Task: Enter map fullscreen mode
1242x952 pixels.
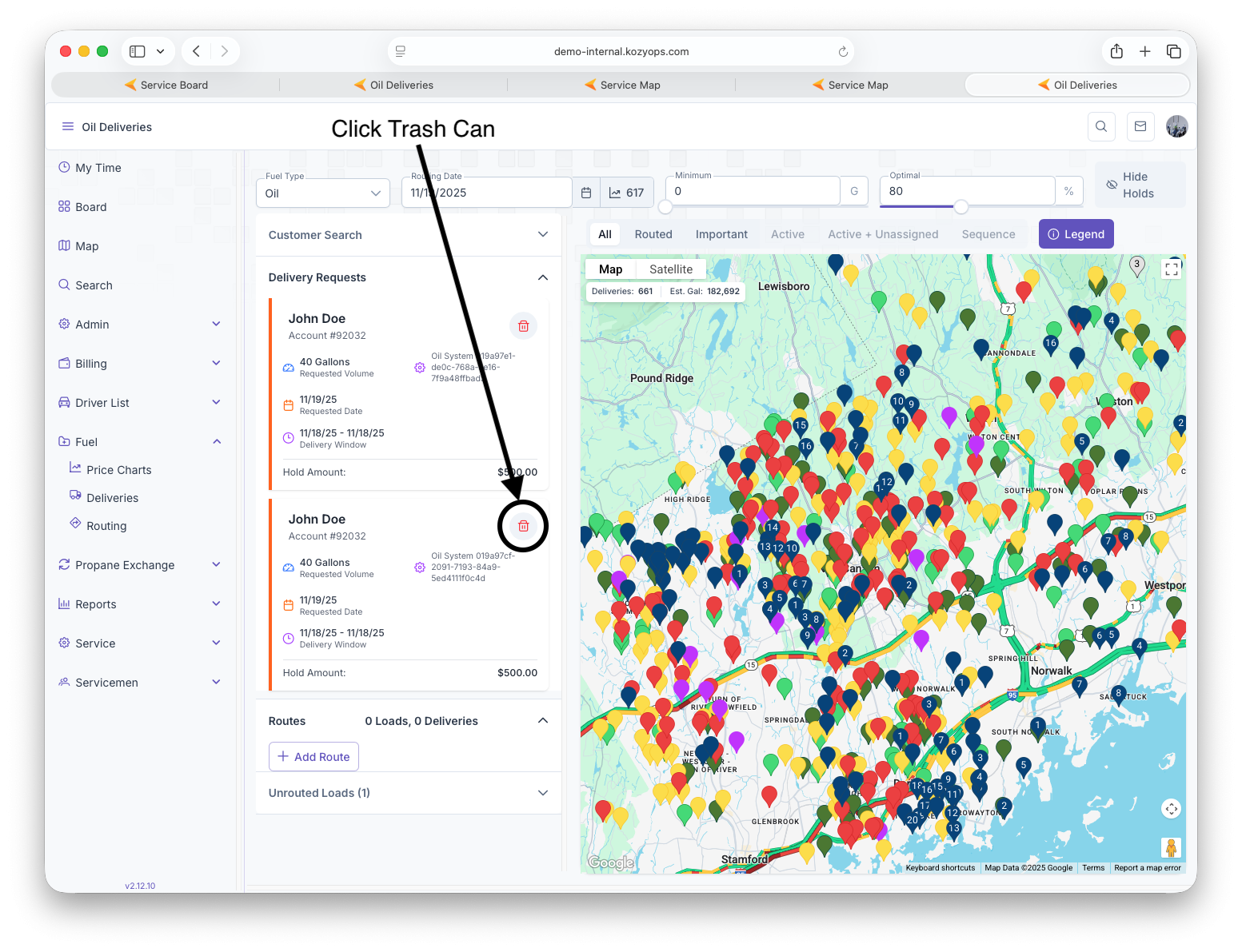Action: (1172, 269)
